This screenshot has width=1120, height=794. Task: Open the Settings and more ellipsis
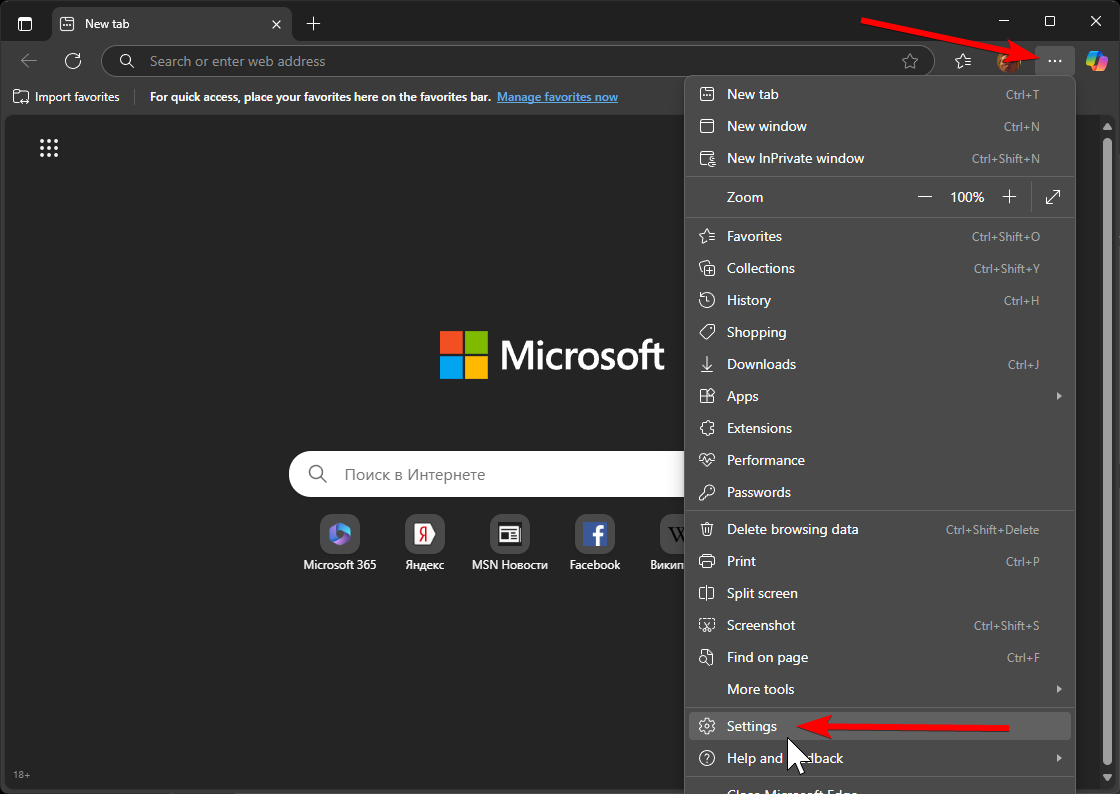[1054, 61]
